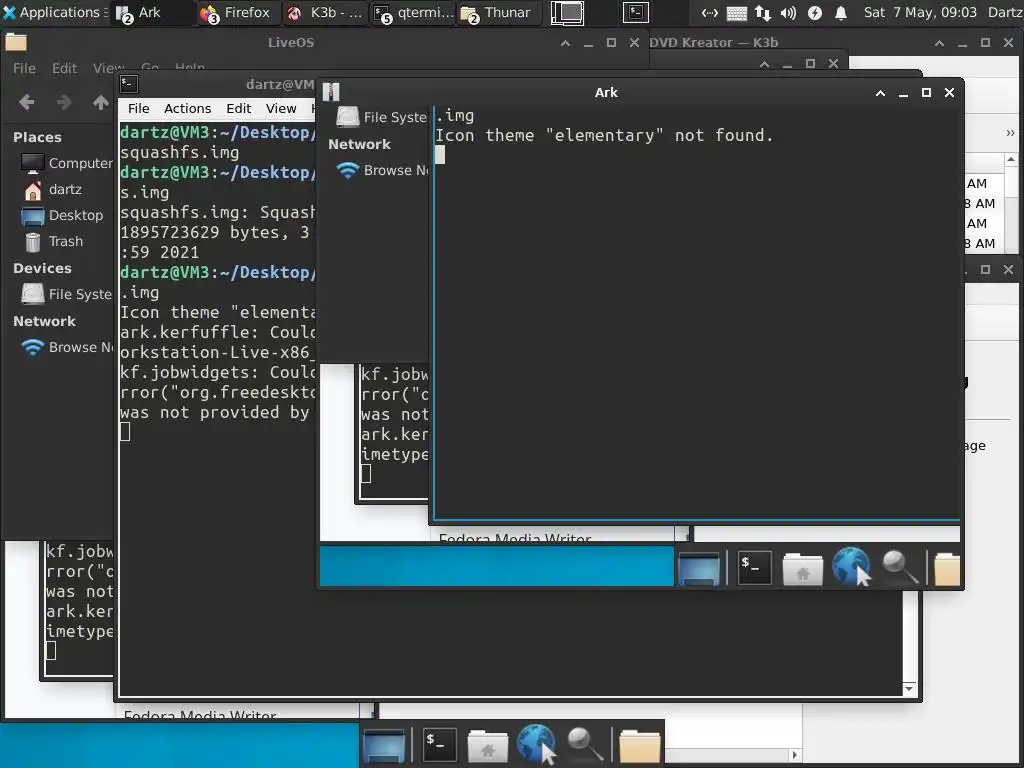Viewport: 1024px width, 768px height.
Task: Open View menu in the terminal window
Action: coord(281,108)
